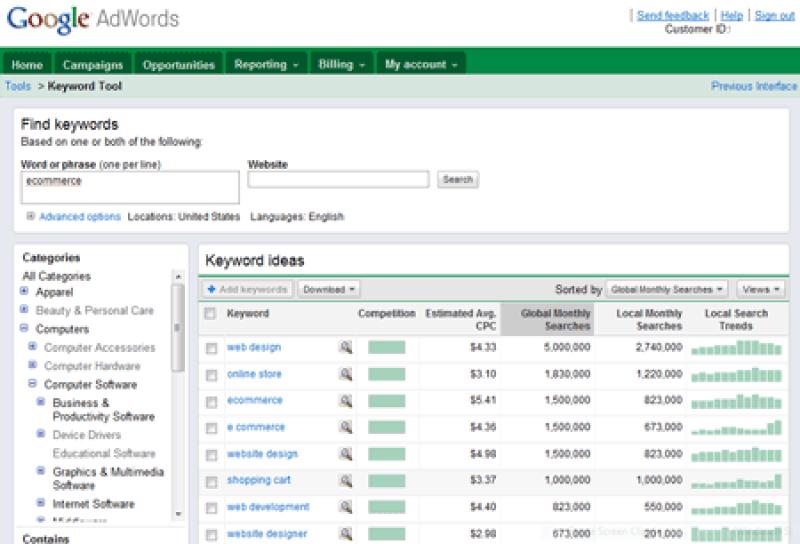Check the web design keyword checkbox
The image size is (800, 544).
click(211, 349)
